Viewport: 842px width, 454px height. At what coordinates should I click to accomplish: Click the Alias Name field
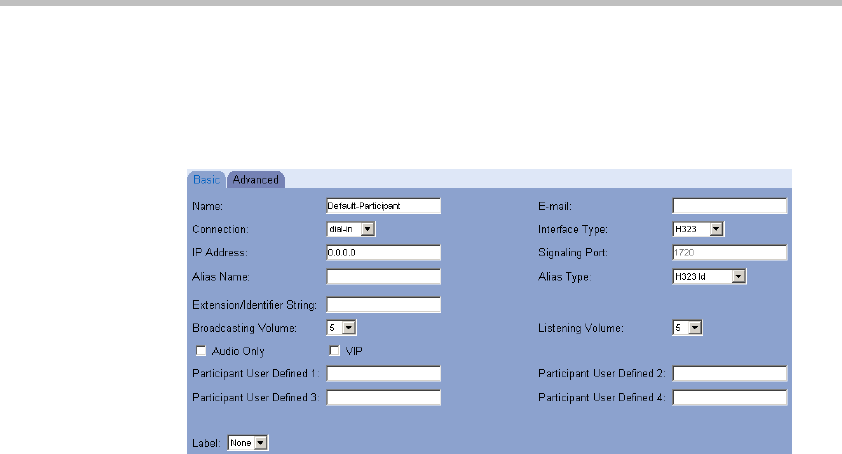click(x=383, y=277)
